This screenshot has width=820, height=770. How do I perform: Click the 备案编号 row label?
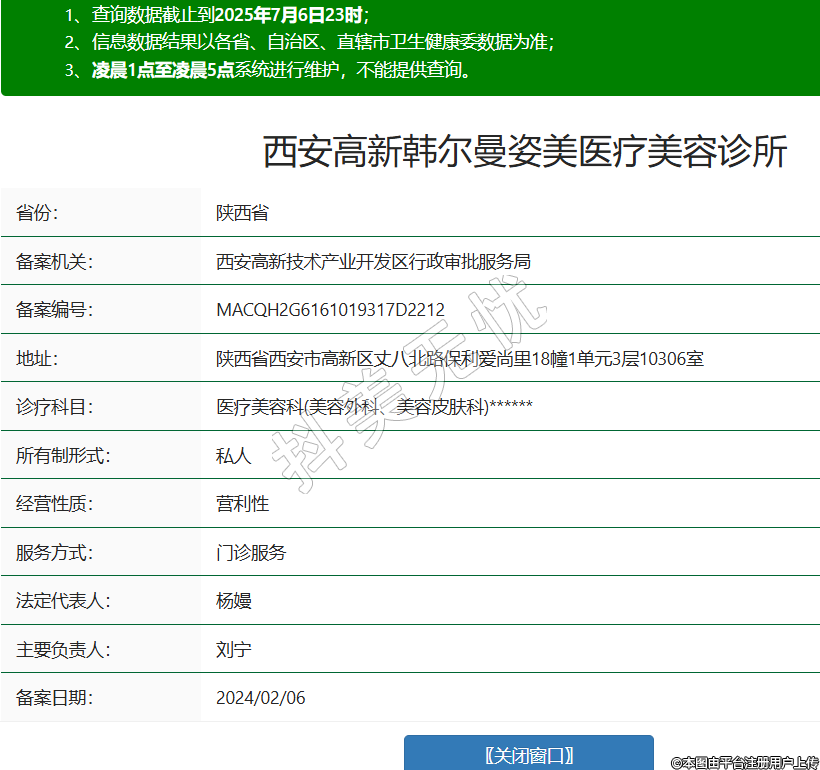(54, 310)
